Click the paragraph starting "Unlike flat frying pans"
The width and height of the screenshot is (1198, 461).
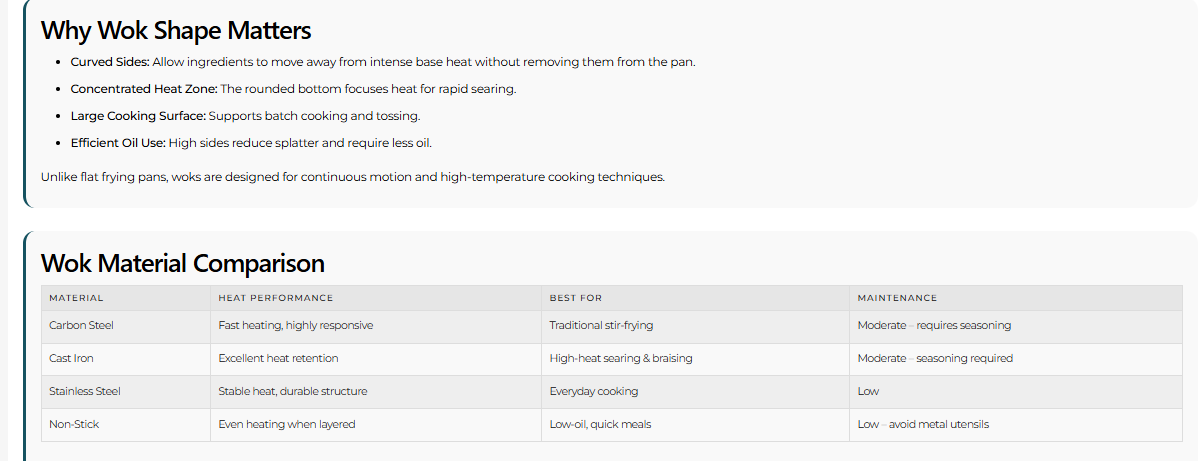(352, 177)
